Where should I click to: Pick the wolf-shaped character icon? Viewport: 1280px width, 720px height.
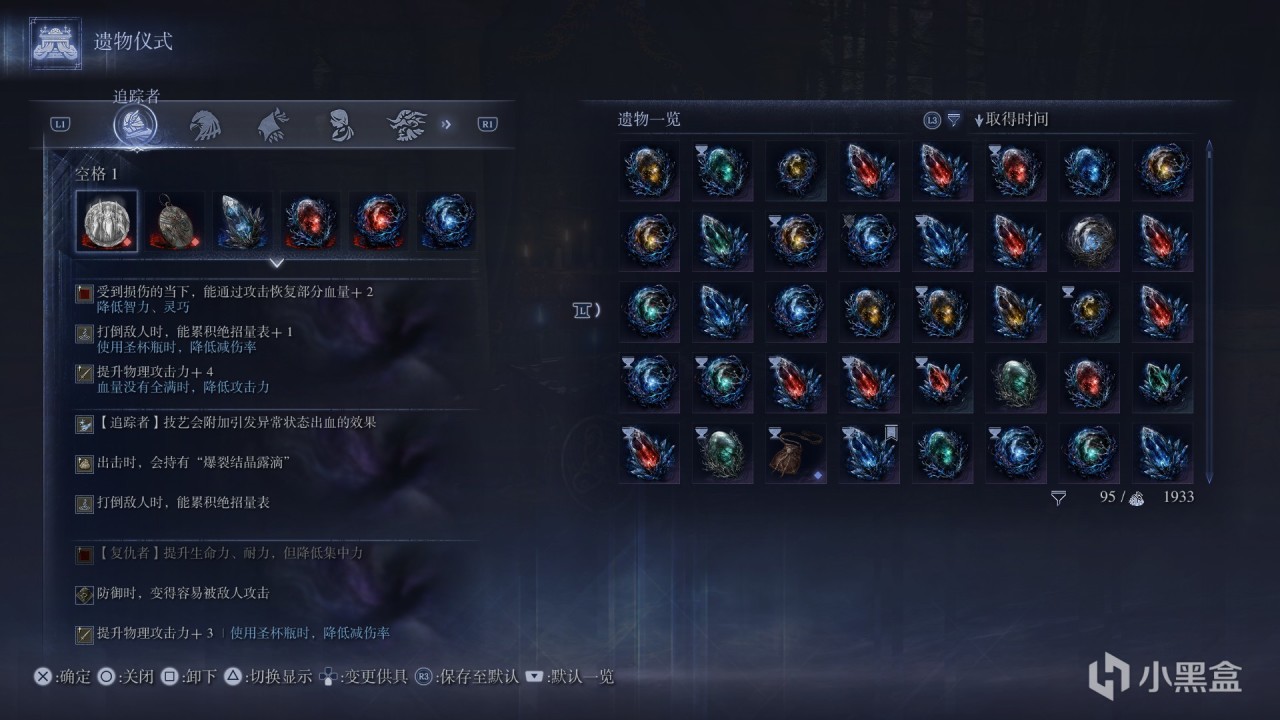pos(273,125)
